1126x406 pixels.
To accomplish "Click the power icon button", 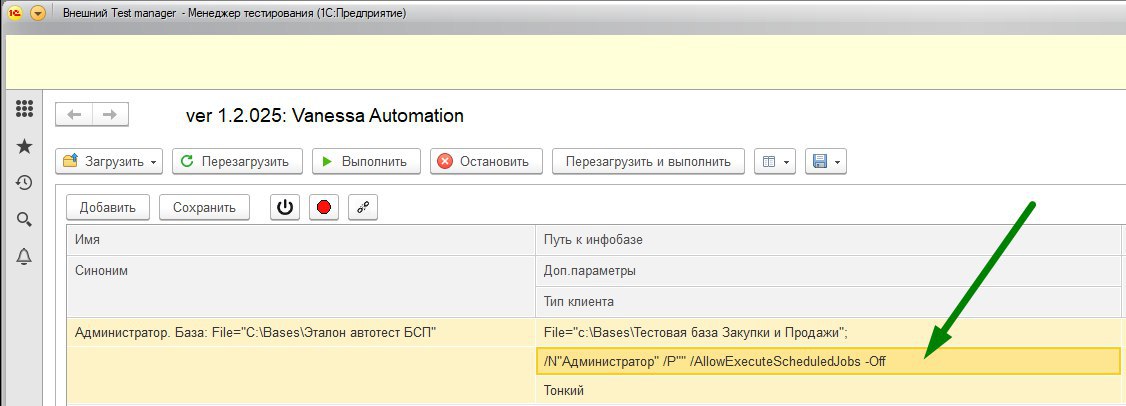I will coord(285,208).
